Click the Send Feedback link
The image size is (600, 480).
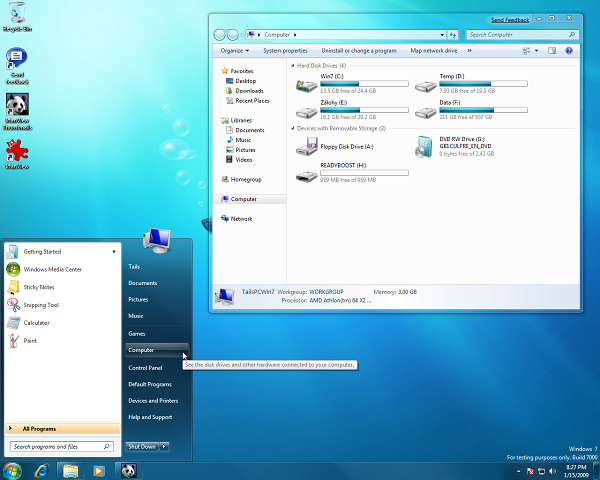511,20
